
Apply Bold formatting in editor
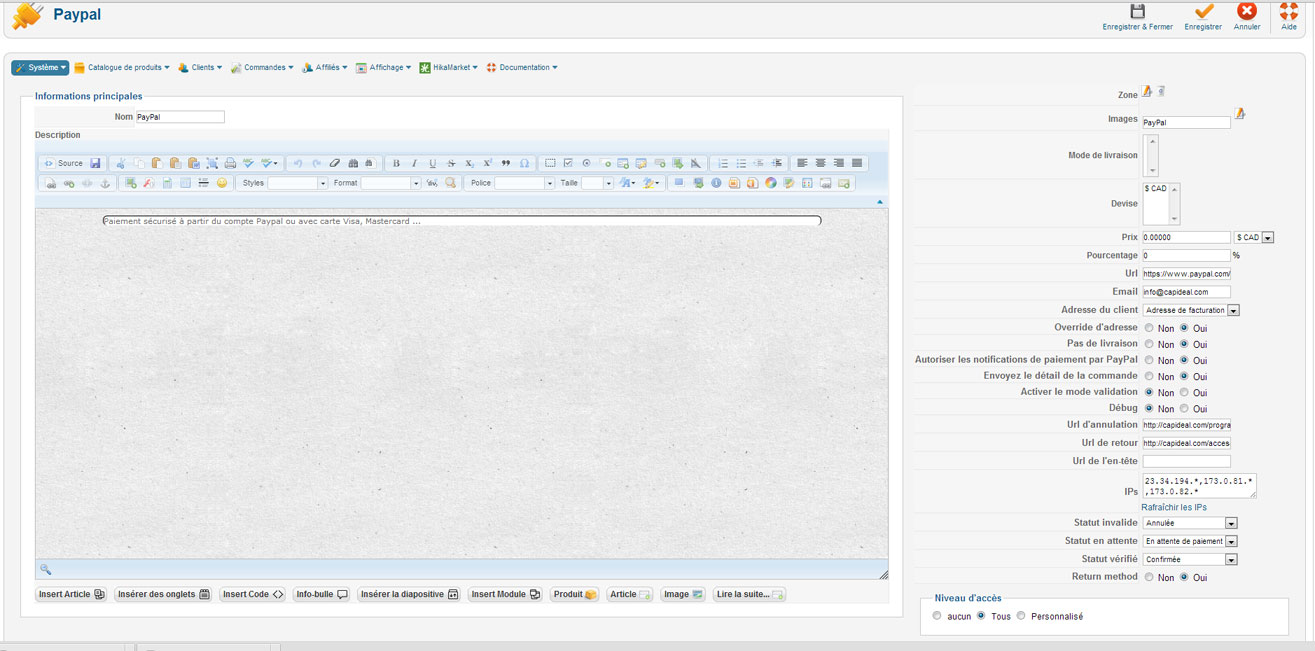pos(396,163)
